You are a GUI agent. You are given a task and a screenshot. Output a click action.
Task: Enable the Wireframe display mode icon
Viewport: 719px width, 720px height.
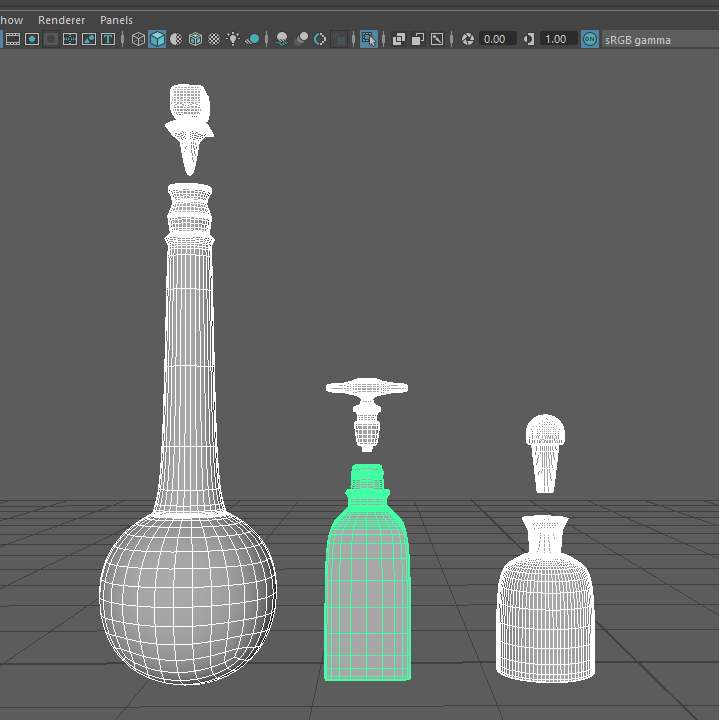(139, 39)
